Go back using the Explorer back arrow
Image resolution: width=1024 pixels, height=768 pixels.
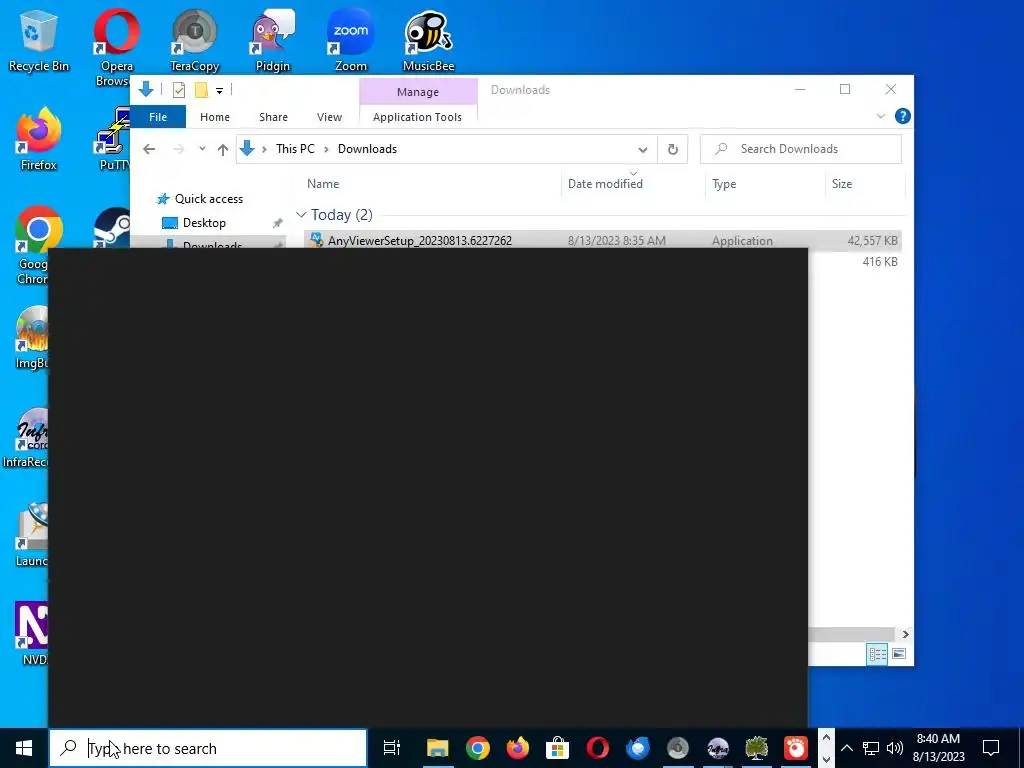click(149, 149)
